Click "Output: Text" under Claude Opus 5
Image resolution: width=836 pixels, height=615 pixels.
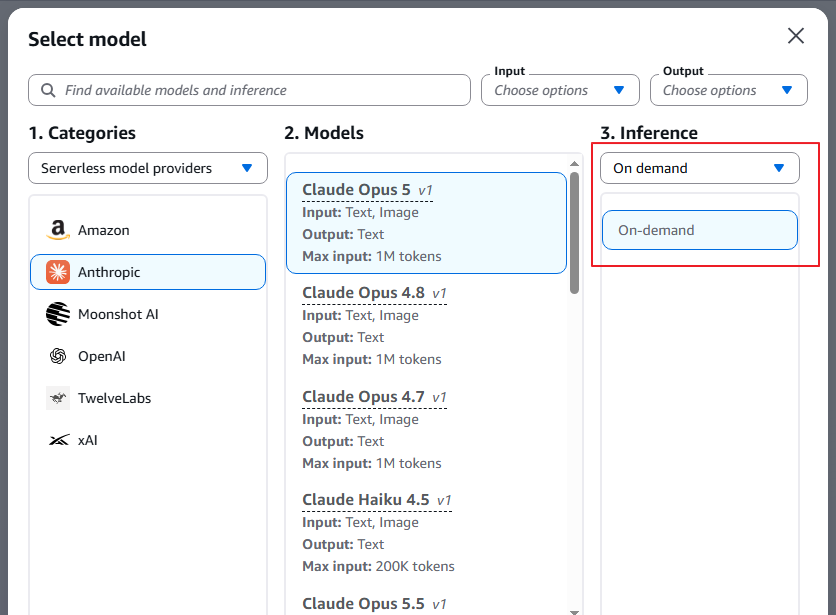tap(343, 235)
